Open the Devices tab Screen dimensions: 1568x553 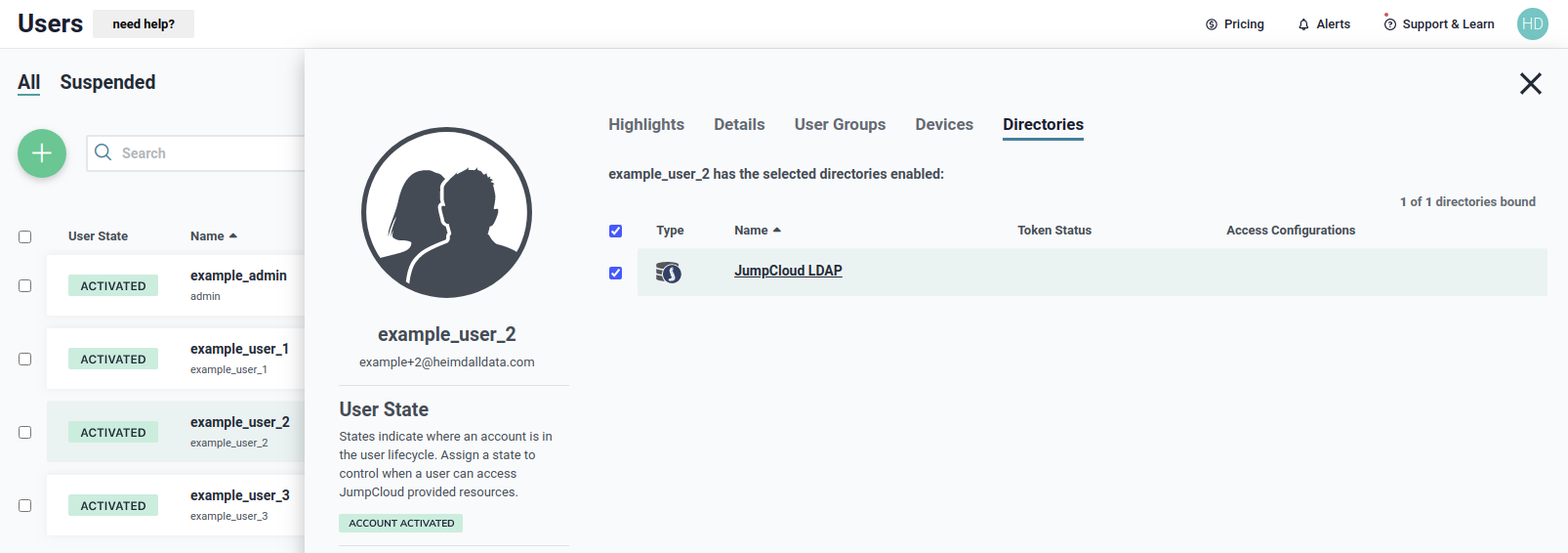point(943,125)
